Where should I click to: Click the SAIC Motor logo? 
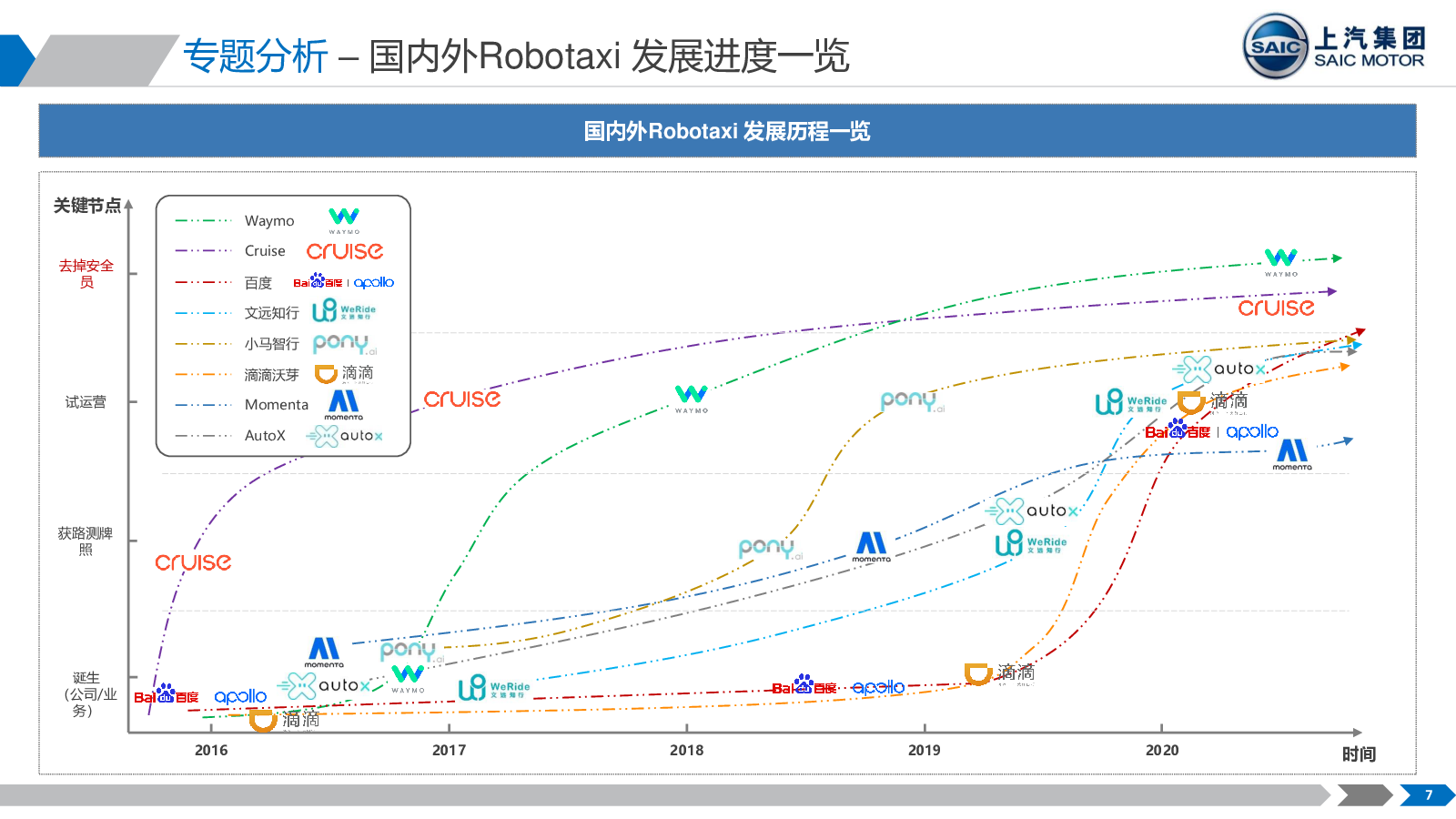click(x=1334, y=46)
